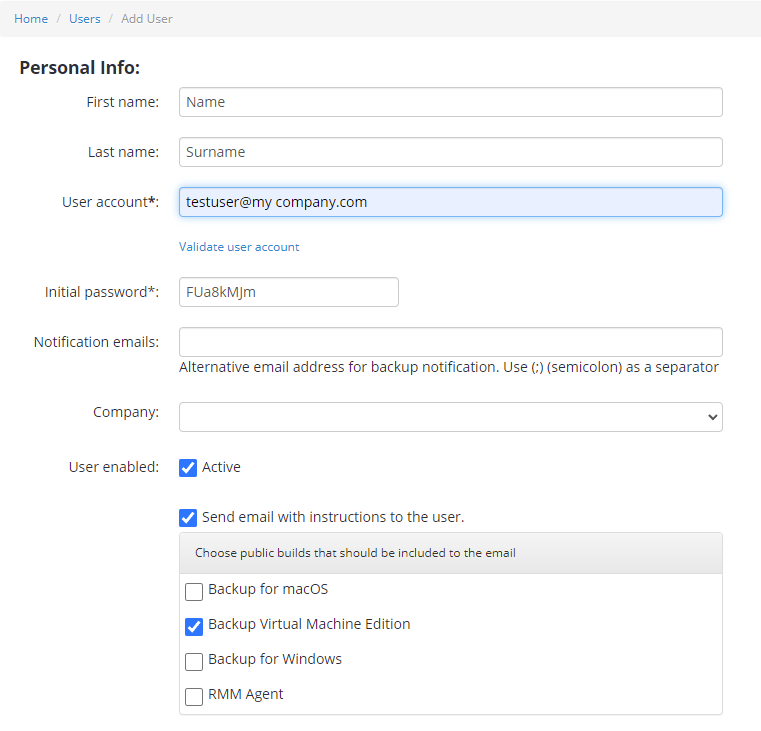Click the Add User breadcrumb item

coord(147,19)
